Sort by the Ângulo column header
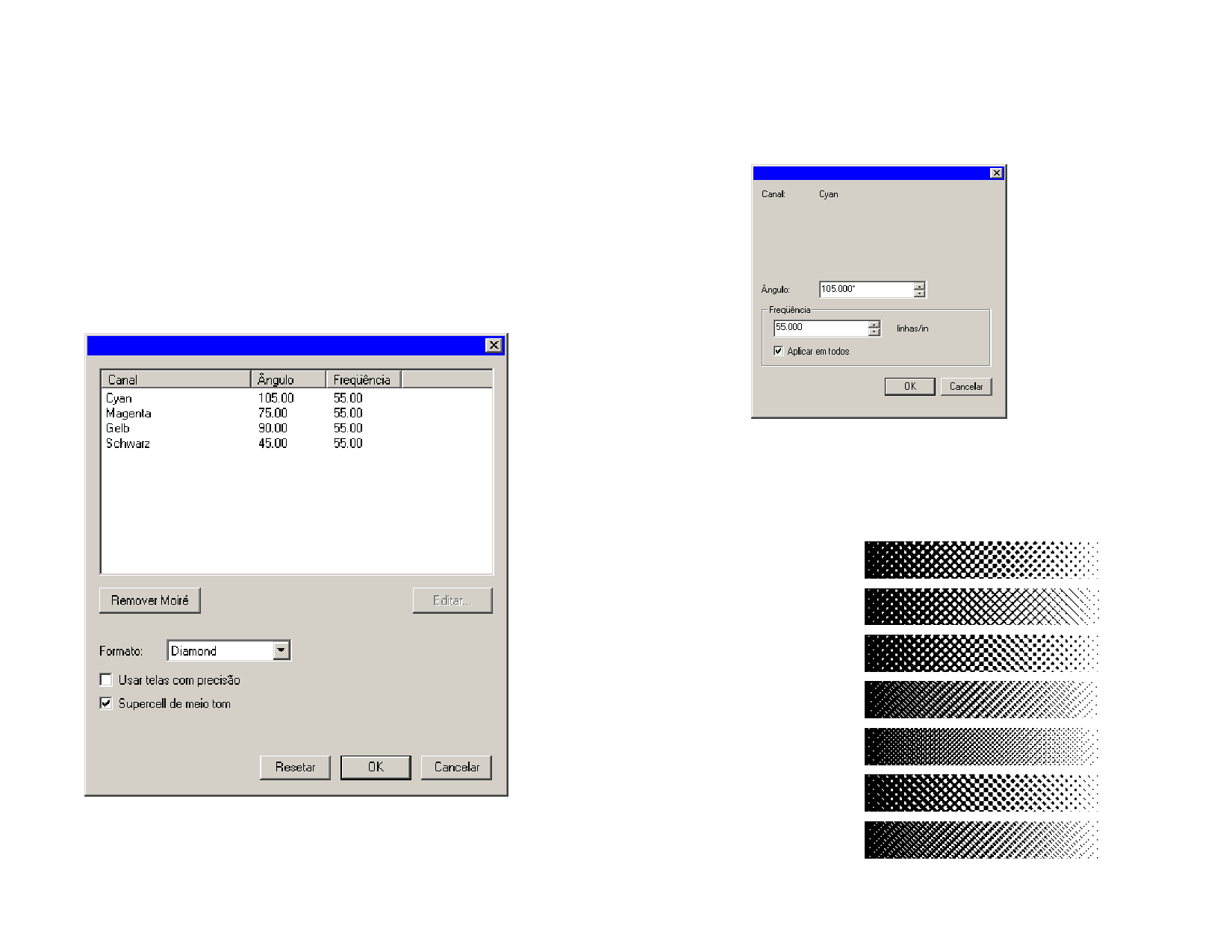 point(287,379)
